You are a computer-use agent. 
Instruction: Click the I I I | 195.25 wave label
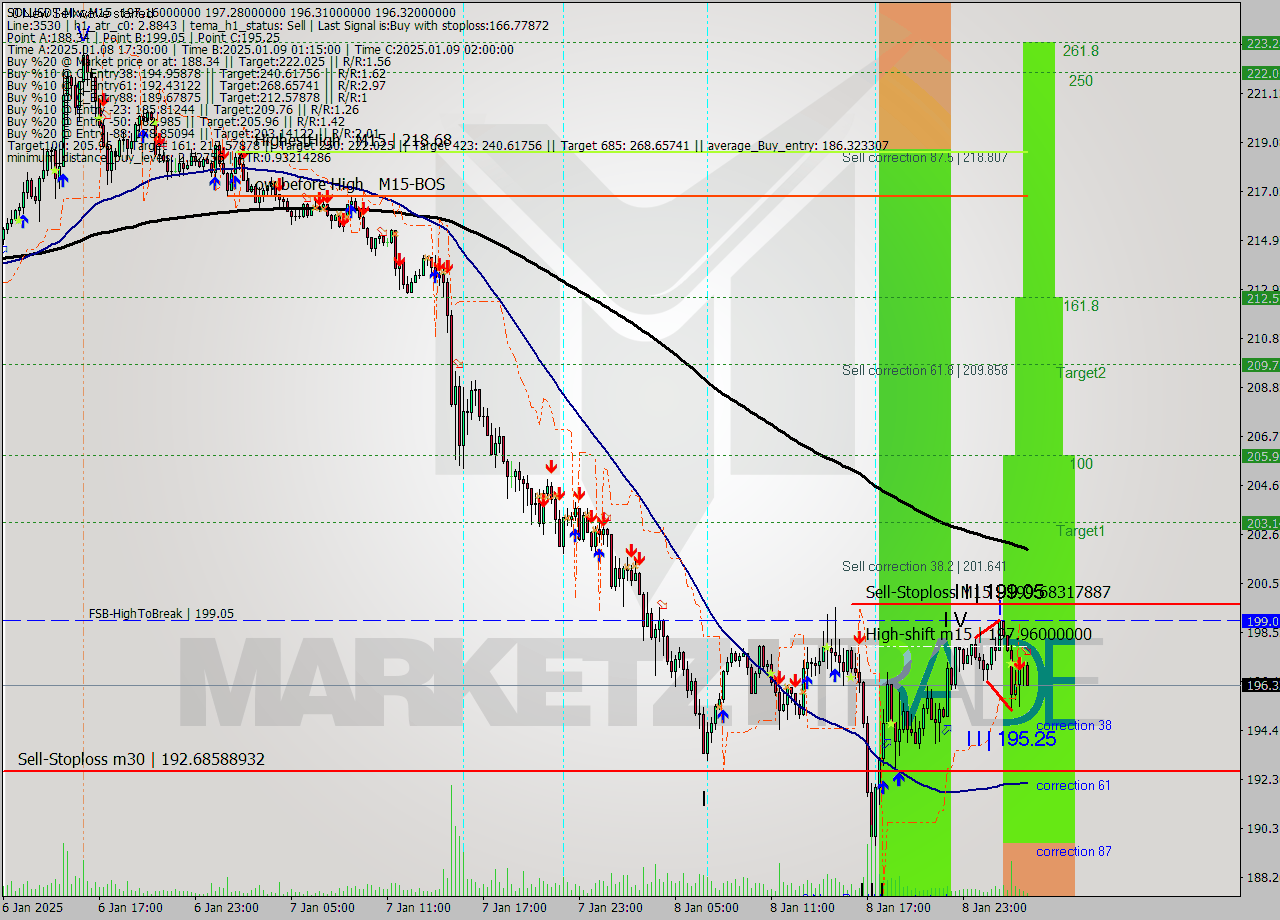(1011, 739)
